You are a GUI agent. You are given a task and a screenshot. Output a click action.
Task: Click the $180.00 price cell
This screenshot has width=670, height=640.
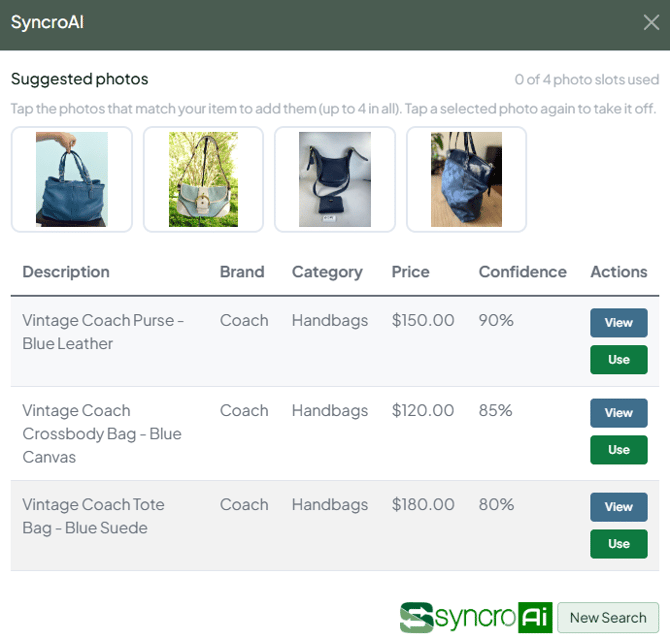423,505
